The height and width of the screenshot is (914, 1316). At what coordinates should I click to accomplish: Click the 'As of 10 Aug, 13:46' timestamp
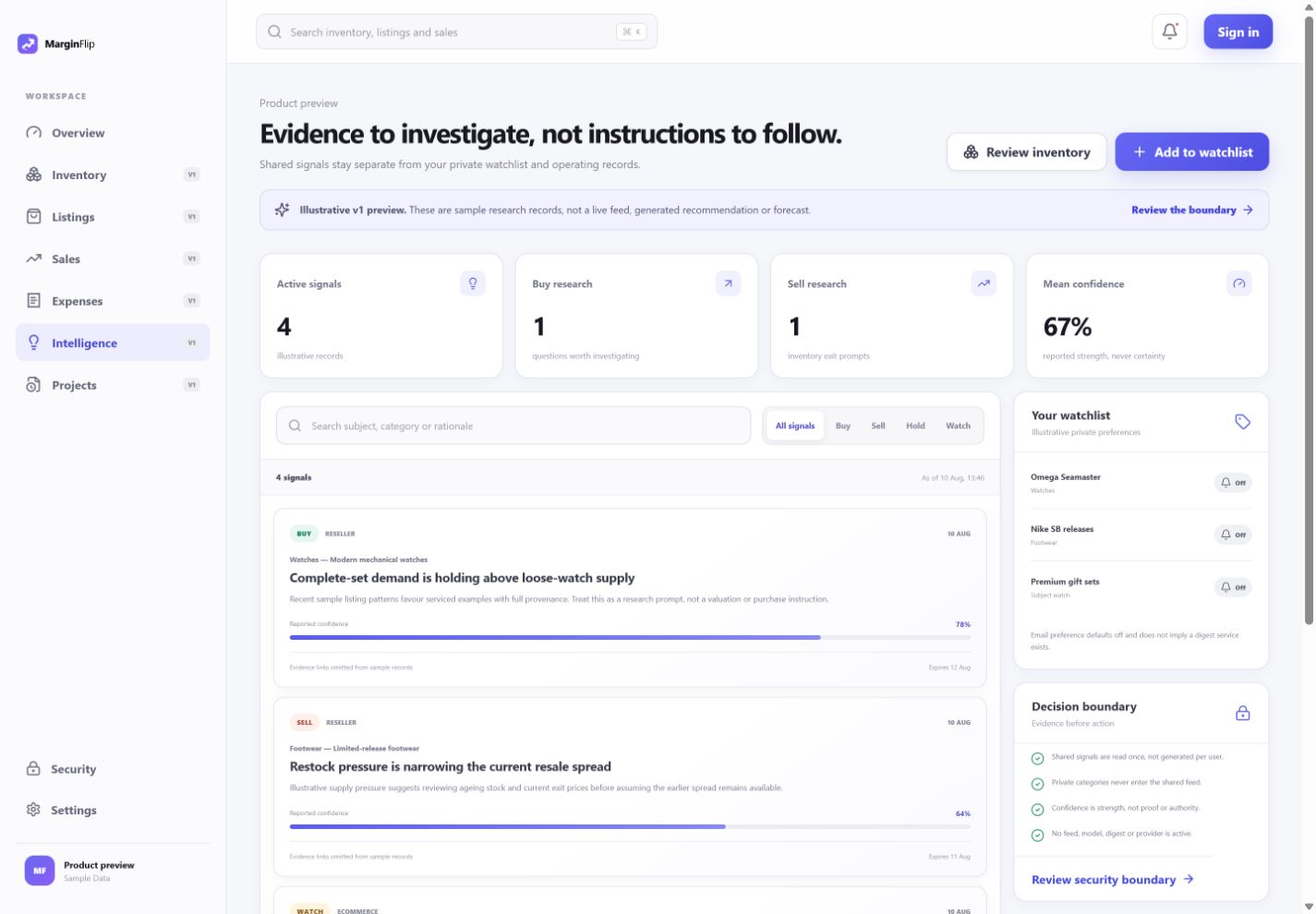pos(953,478)
